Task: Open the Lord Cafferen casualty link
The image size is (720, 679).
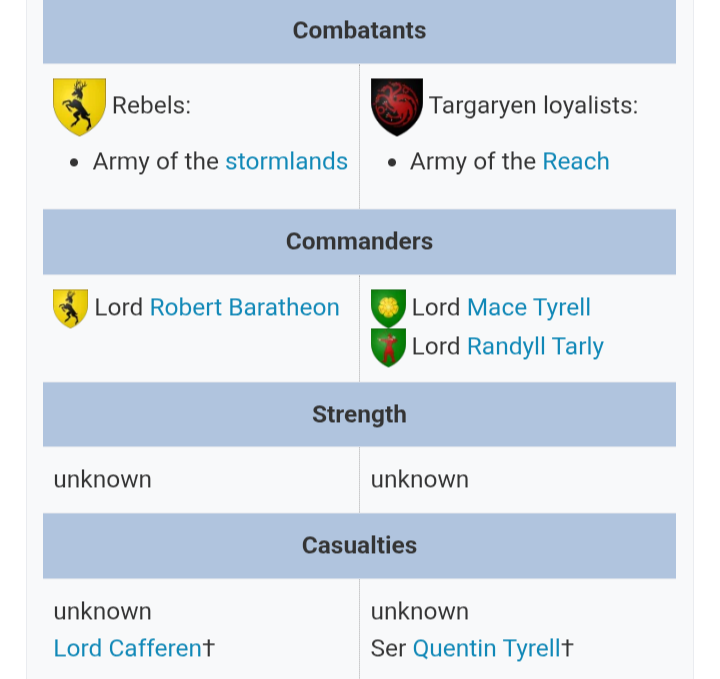Action: click(128, 648)
